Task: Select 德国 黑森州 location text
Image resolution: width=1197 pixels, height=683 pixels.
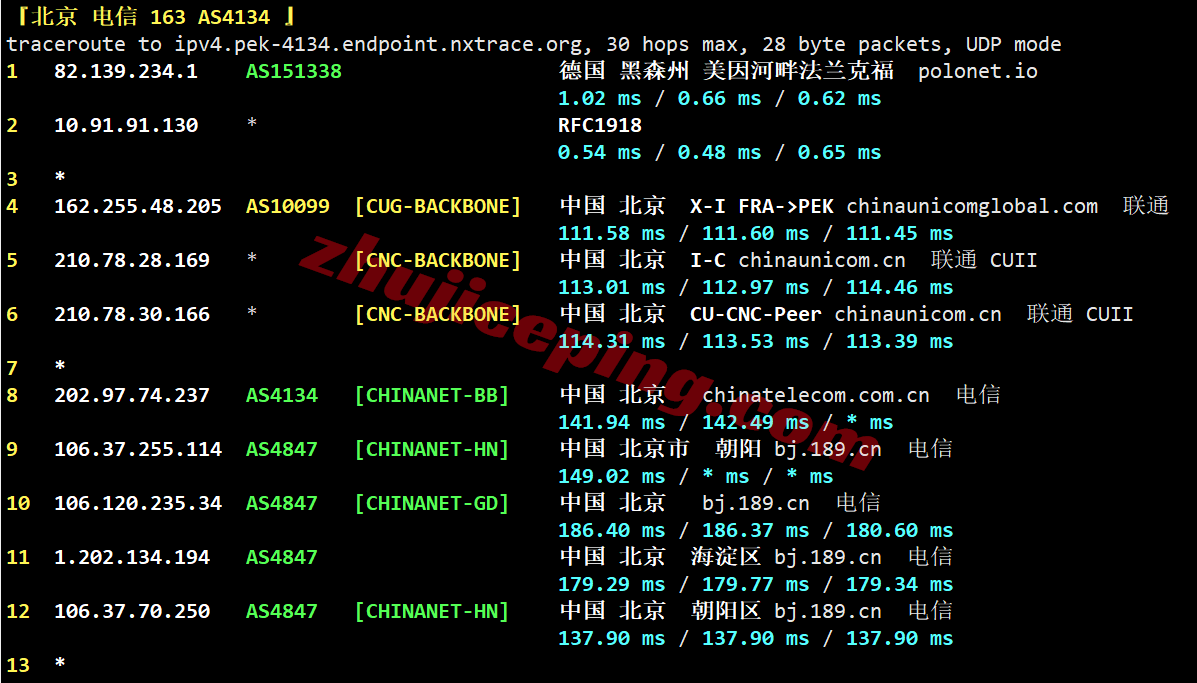Action: click(x=624, y=71)
